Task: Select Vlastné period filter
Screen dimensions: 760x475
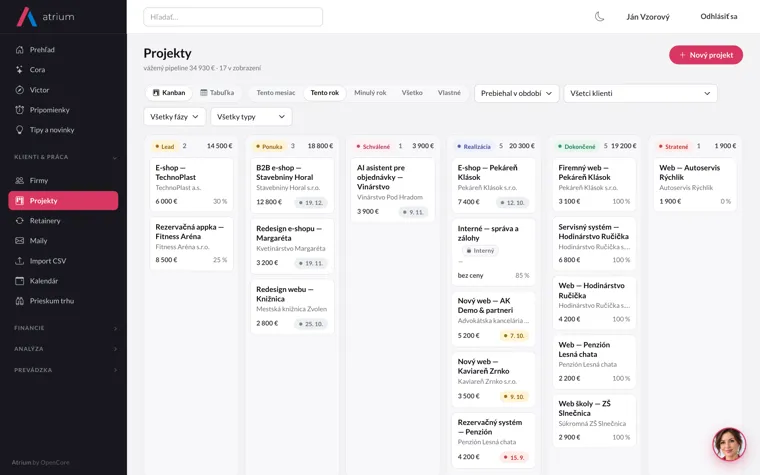Action: tap(449, 93)
